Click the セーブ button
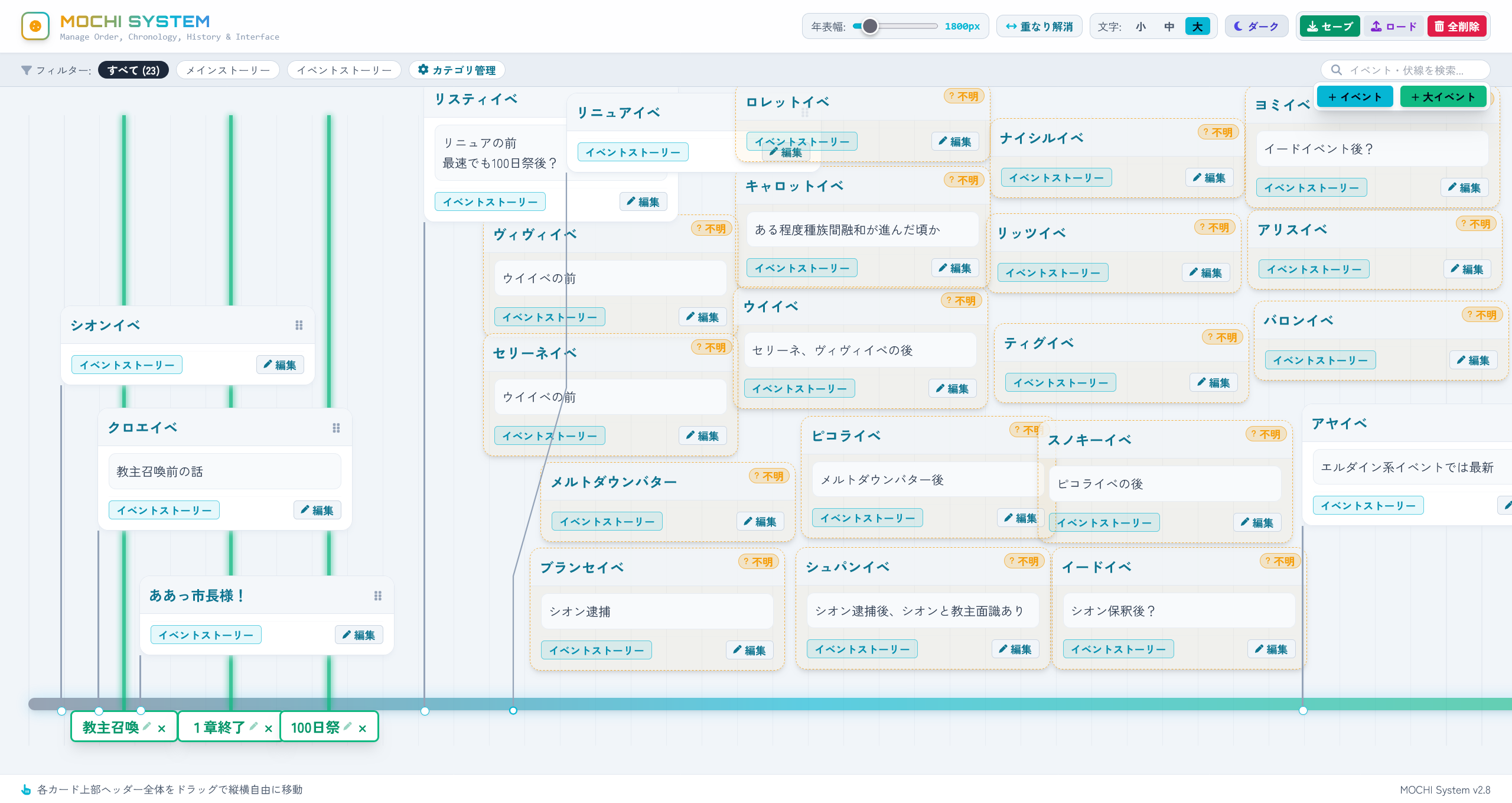Screen dimensions: 1512x803 pos(1330,27)
